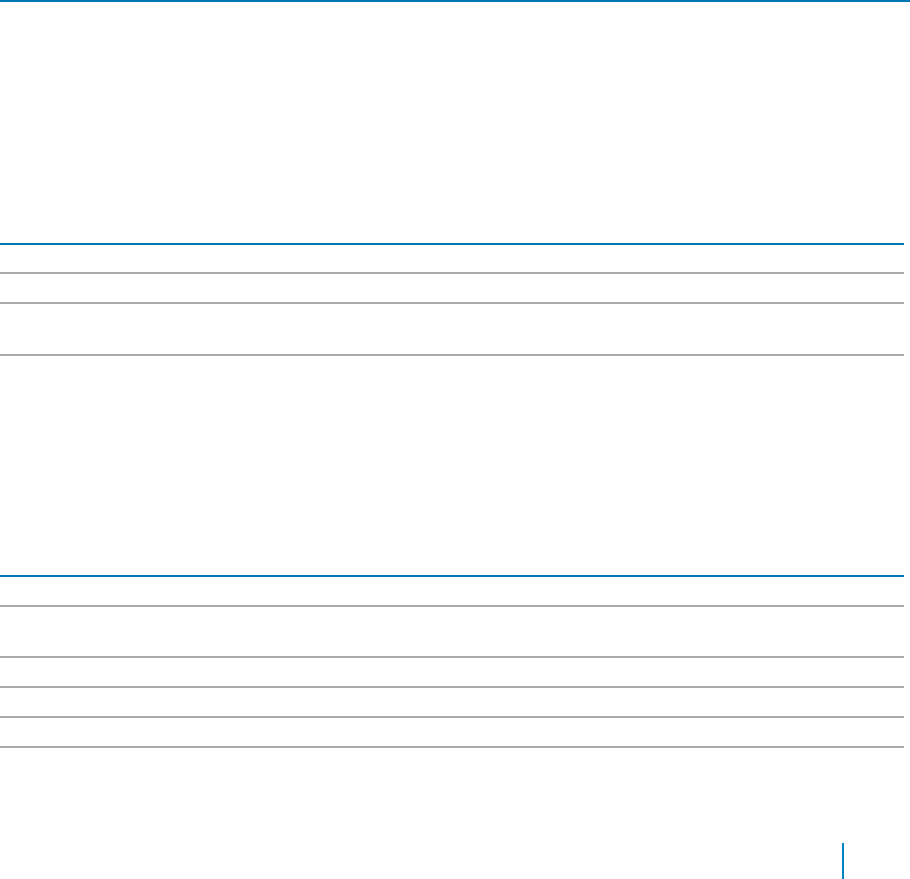Select the first narrow row of upper table
Image resolution: width=910 pixels, height=879 pixels.
click(x=452, y=258)
